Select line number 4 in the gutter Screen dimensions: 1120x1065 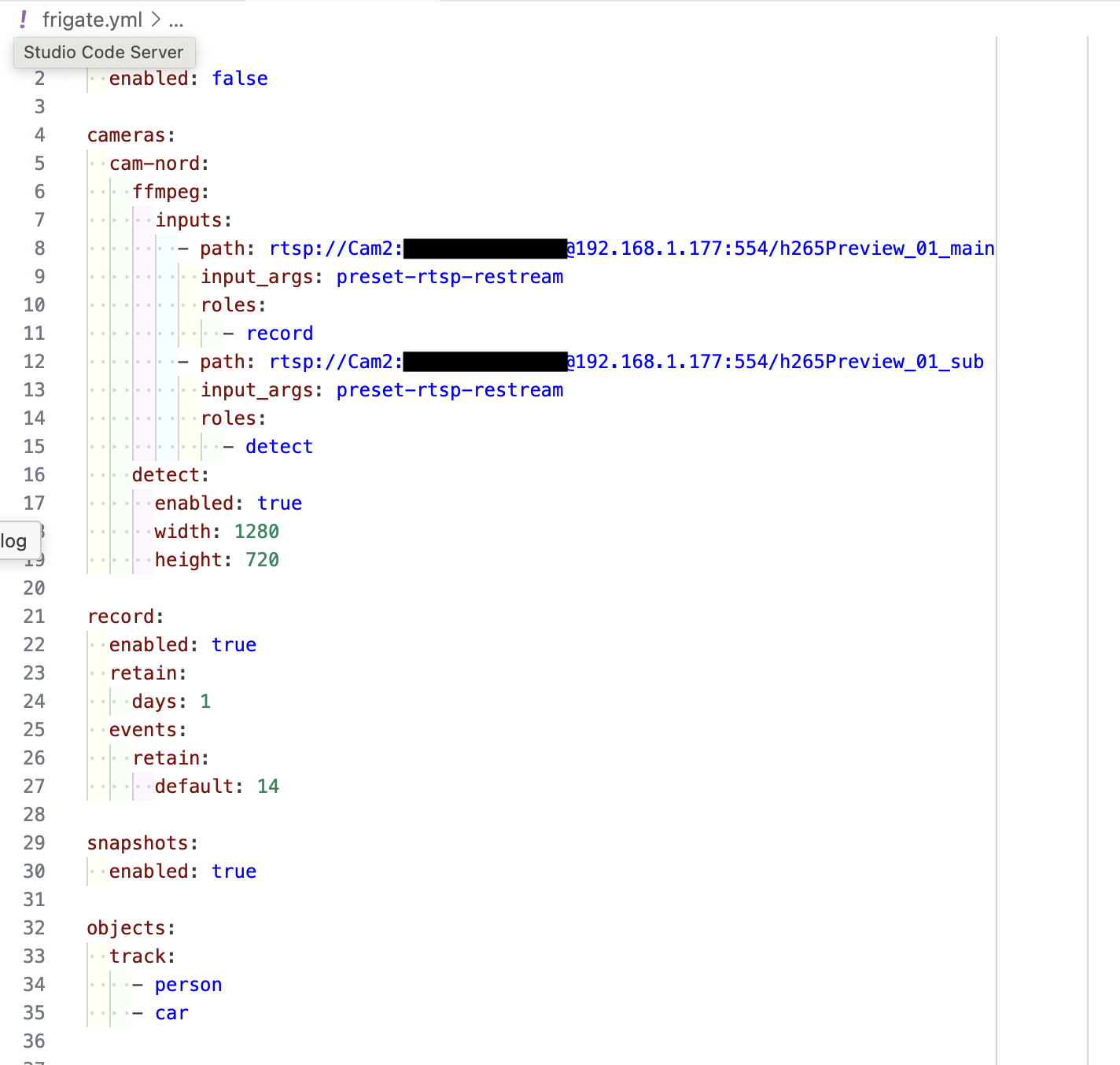click(39, 135)
